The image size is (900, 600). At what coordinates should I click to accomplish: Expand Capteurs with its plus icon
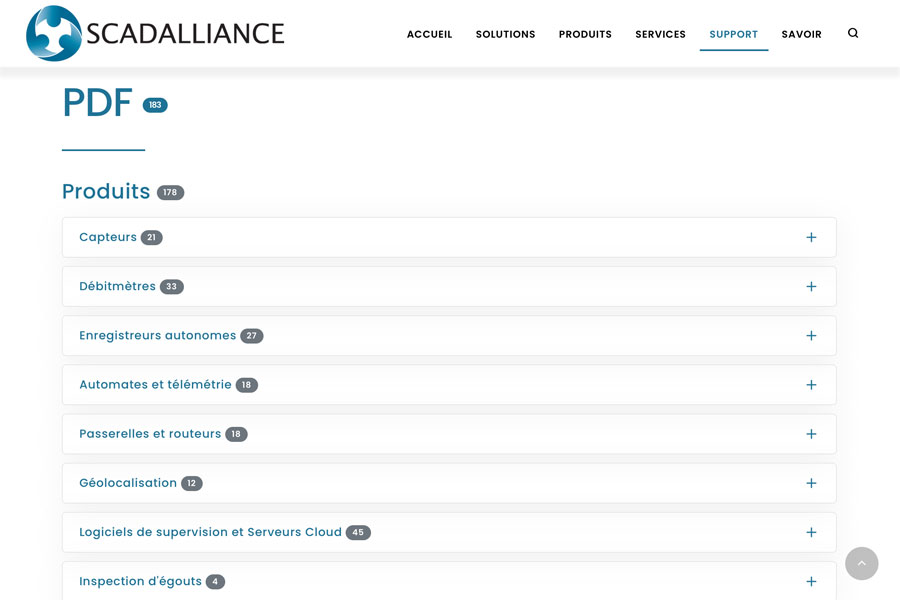coord(811,238)
